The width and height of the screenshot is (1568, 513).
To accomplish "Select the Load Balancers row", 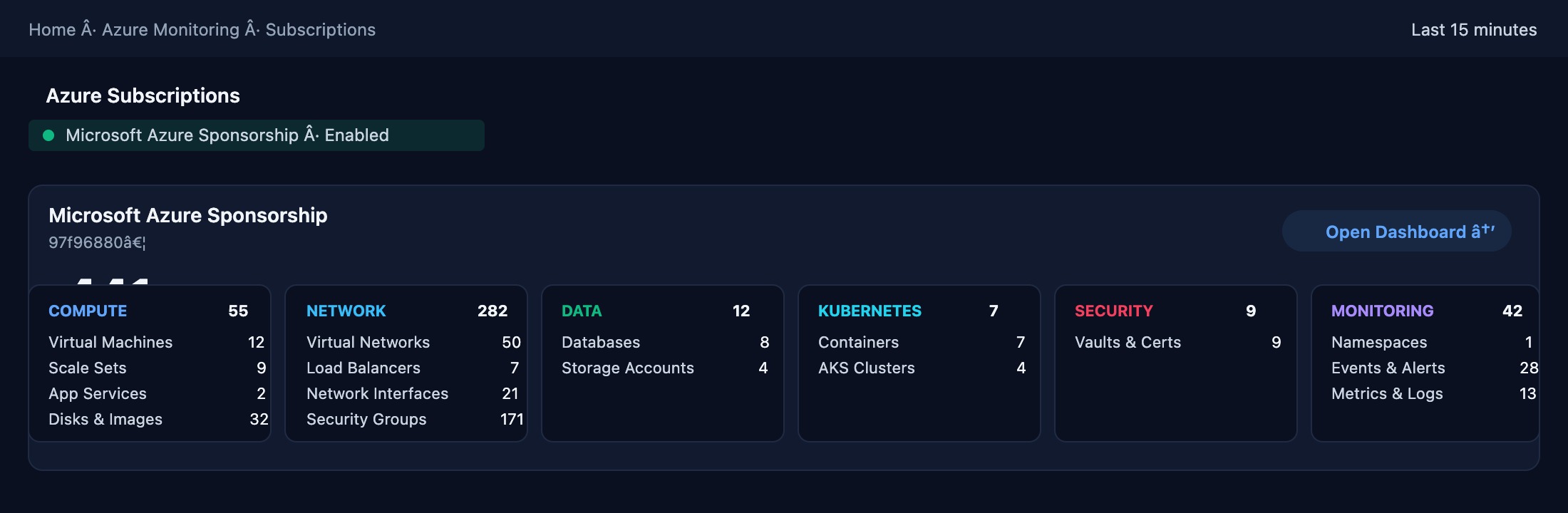I will tap(413, 368).
